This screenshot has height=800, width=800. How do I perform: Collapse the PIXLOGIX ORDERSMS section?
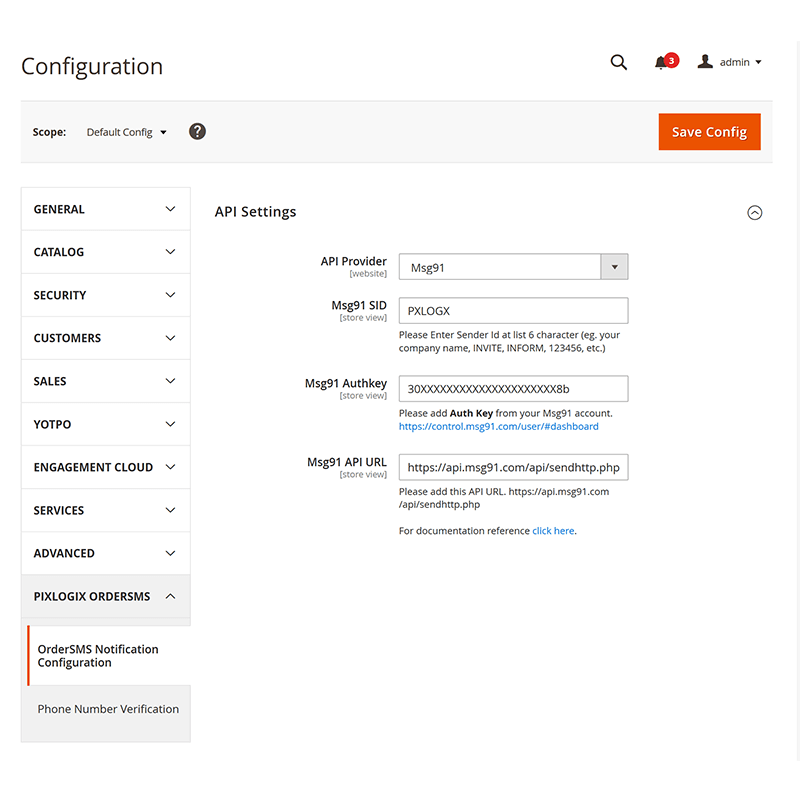tap(106, 596)
